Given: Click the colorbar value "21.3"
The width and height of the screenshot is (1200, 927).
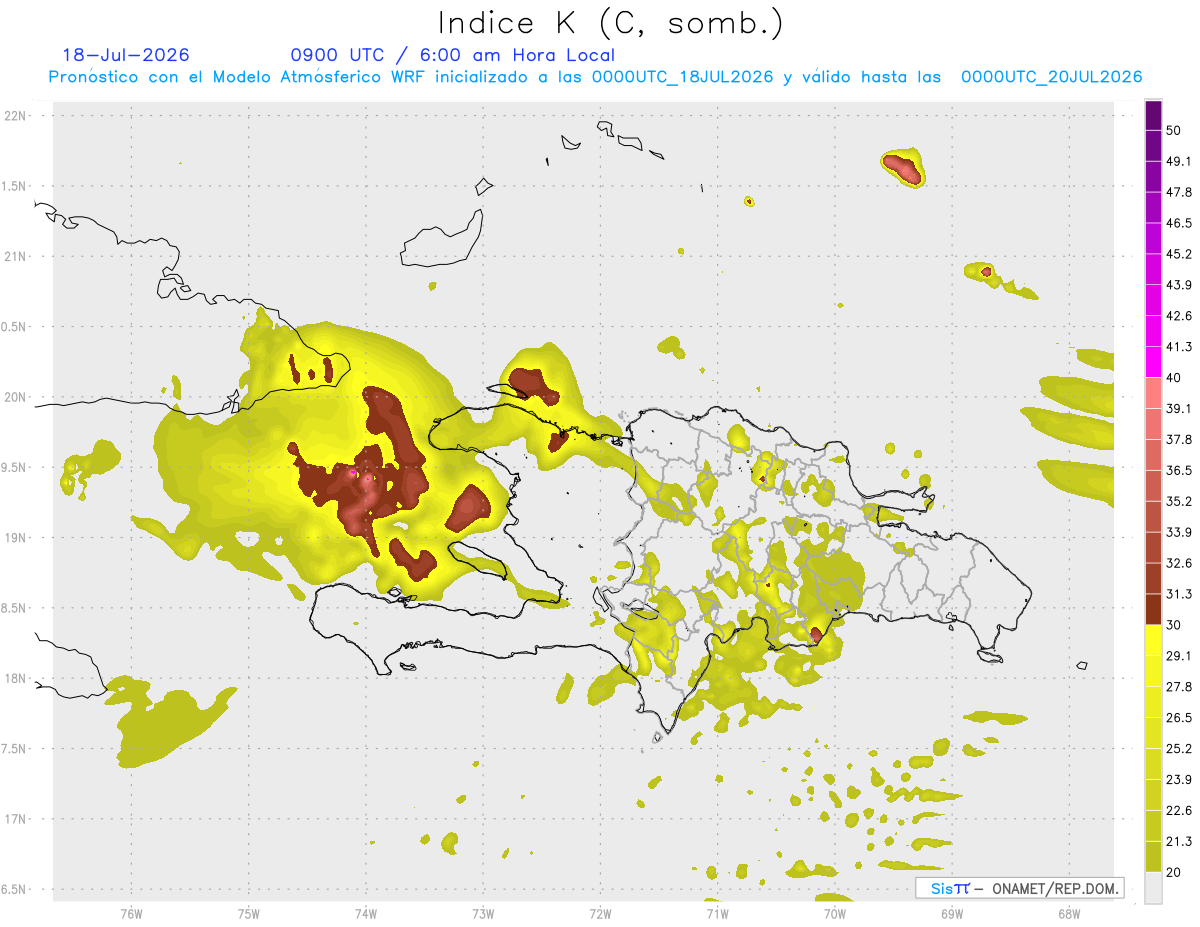Looking at the screenshot, I should [x=1179, y=842].
